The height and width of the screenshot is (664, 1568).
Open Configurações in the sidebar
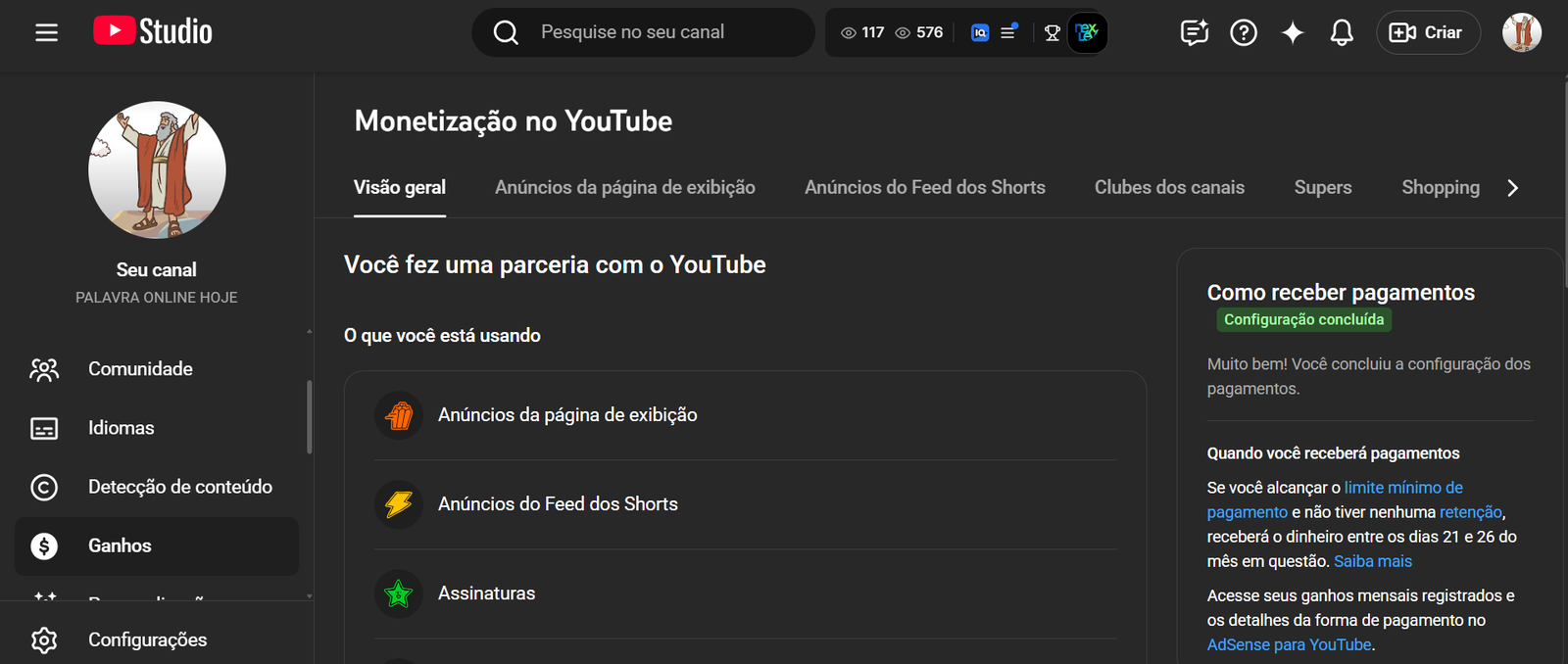[157, 640]
